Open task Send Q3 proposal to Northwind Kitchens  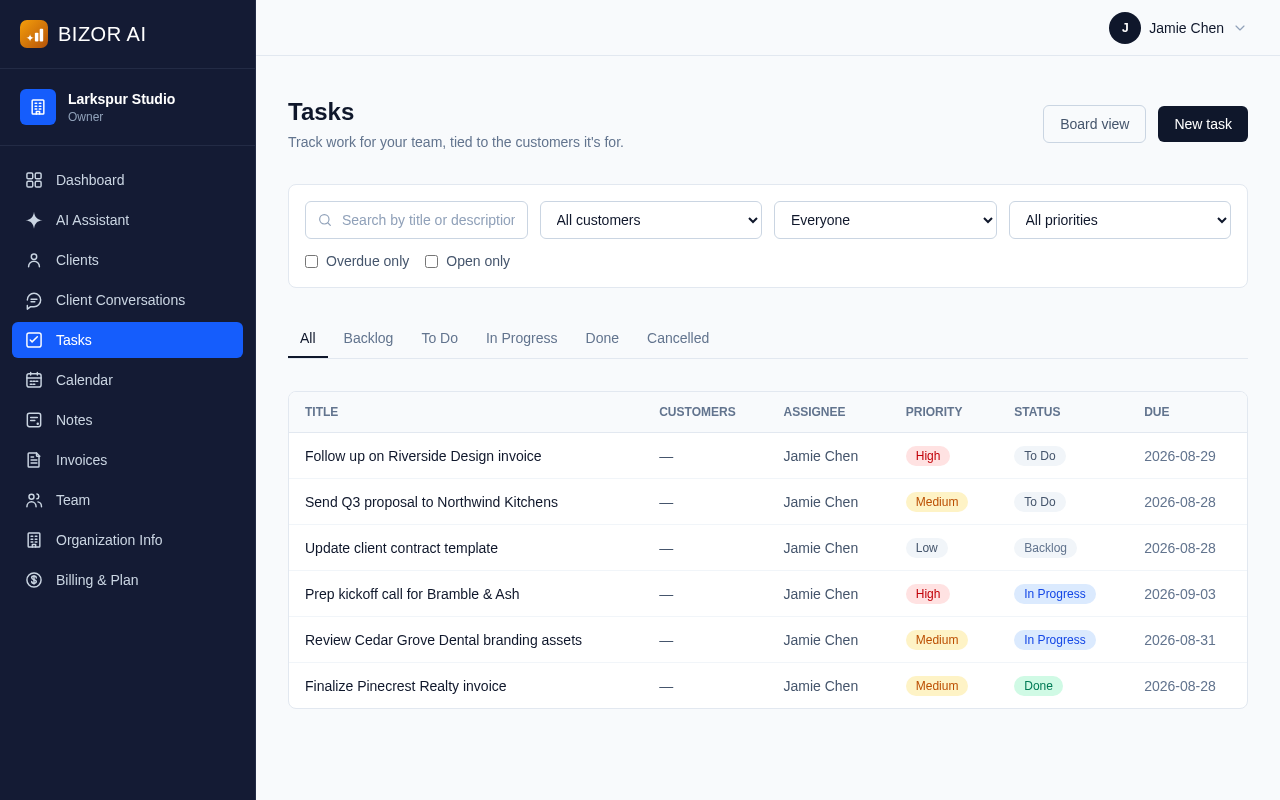(x=431, y=502)
